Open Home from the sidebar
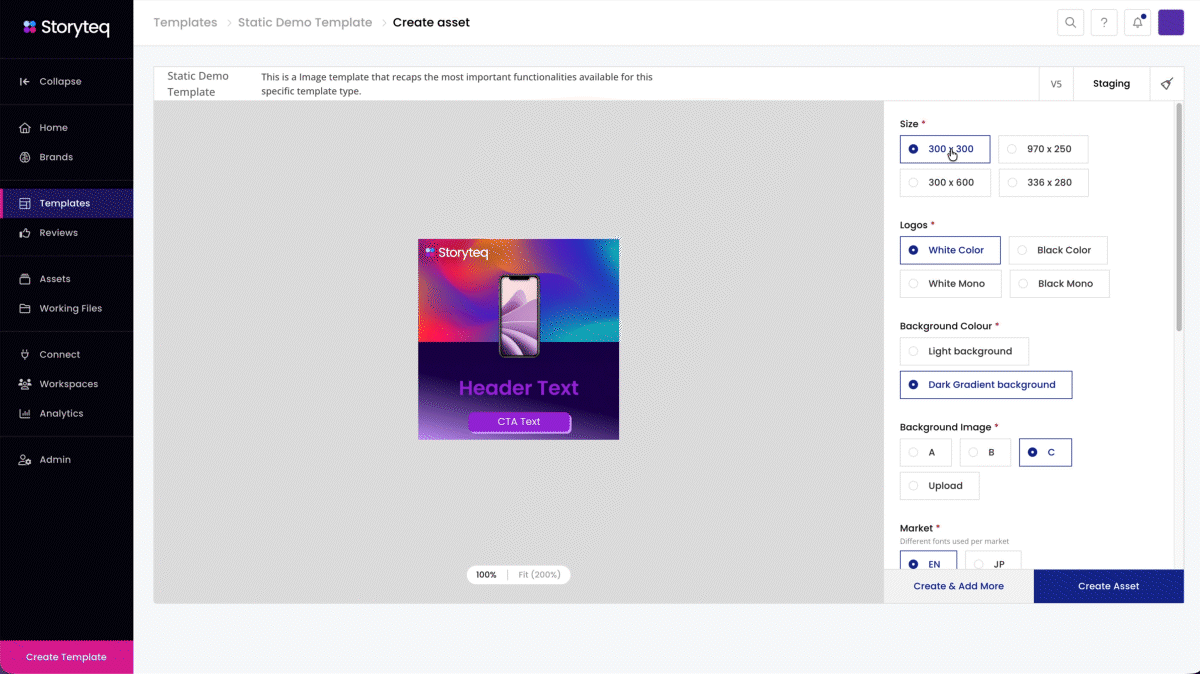Screen dimensions: 1200x674 (53, 128)
